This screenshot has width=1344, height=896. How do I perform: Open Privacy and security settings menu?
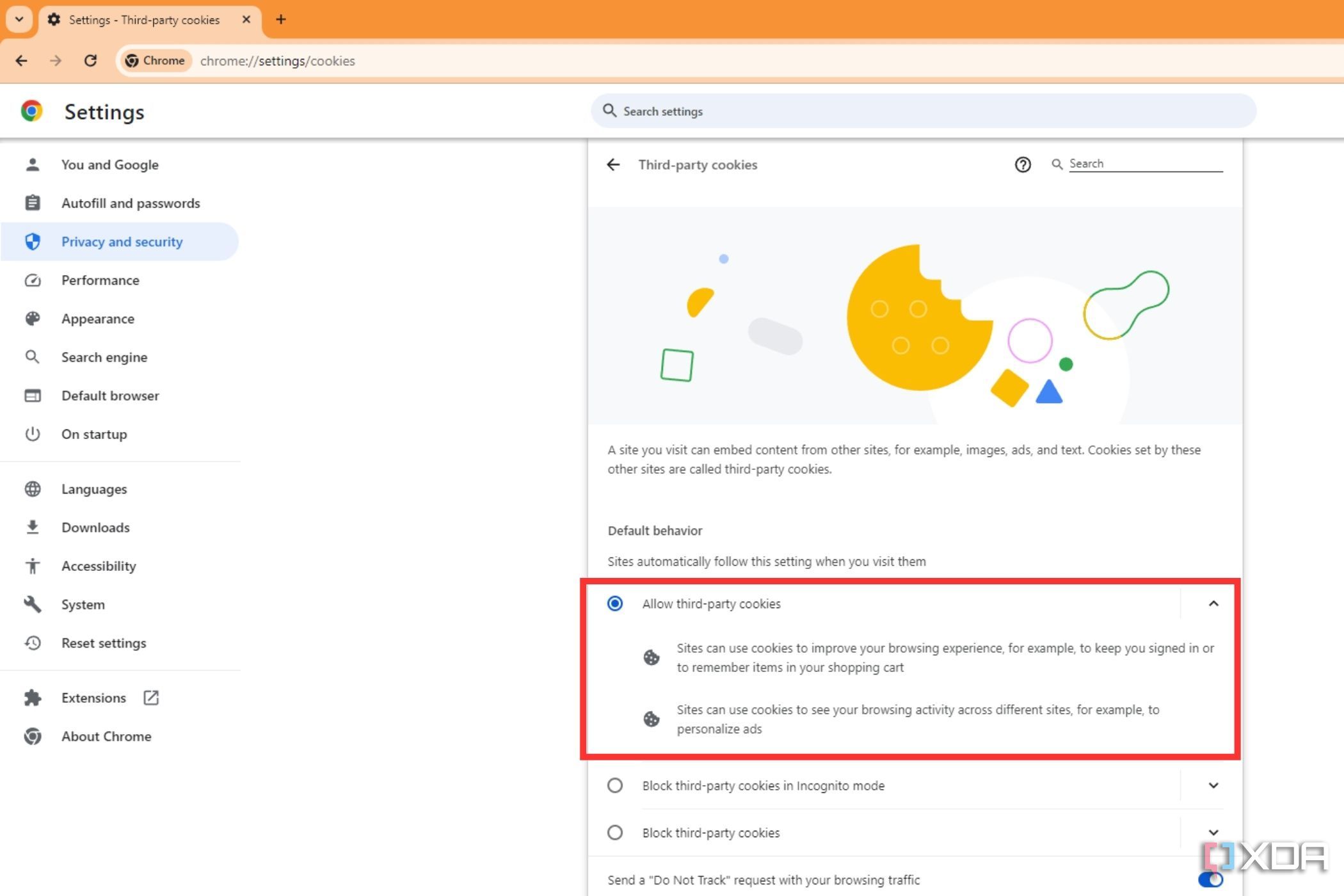tap(121, 241)
